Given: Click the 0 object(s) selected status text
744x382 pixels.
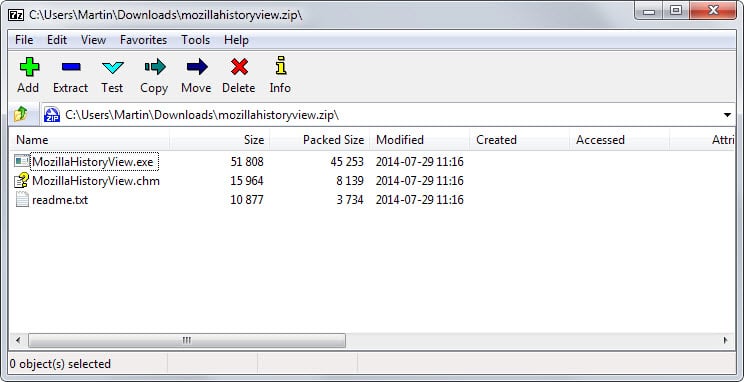Looking at the screenshot, I should 60,364.
